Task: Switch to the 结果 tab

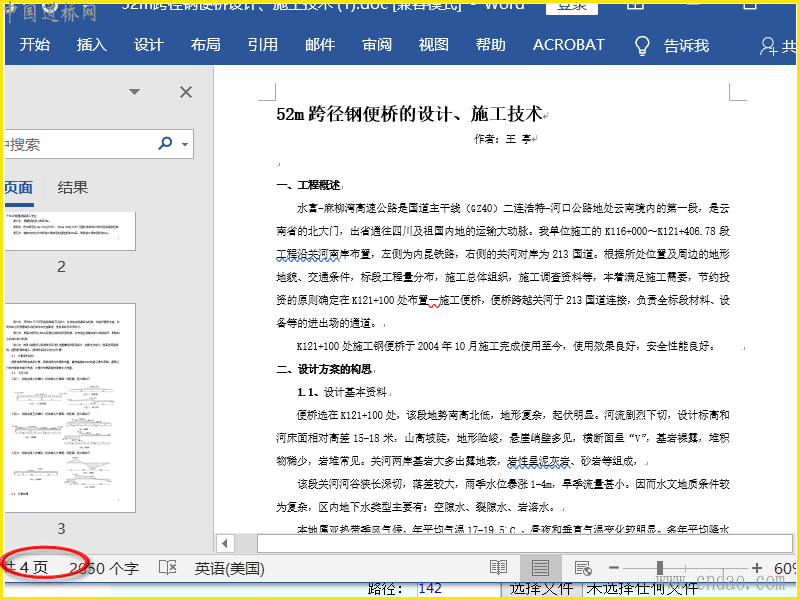Action: click(73, 187)
